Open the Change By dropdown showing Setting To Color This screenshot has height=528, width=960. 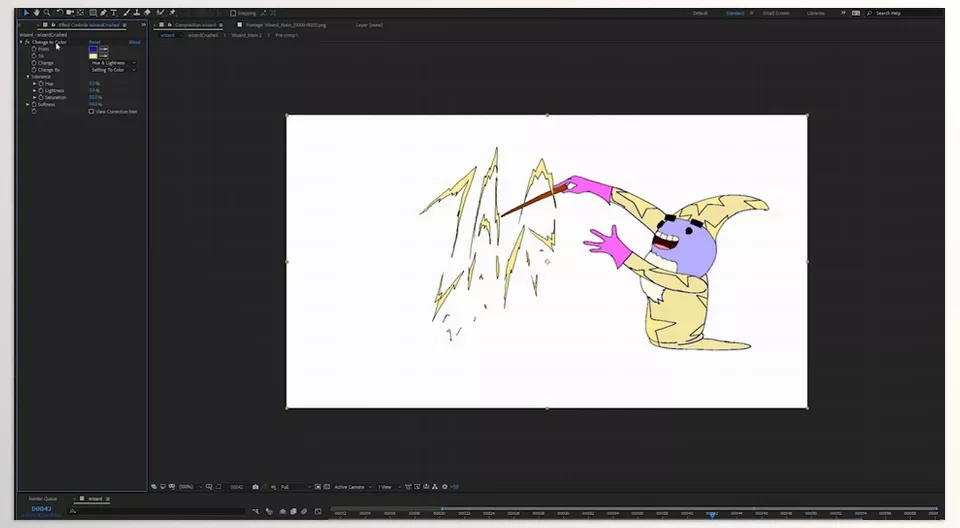[114, 70]
